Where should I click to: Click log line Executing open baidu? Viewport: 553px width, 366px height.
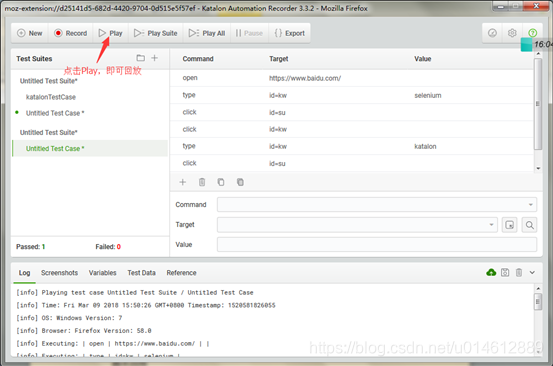pyautogui.click(x=113, y=343)
